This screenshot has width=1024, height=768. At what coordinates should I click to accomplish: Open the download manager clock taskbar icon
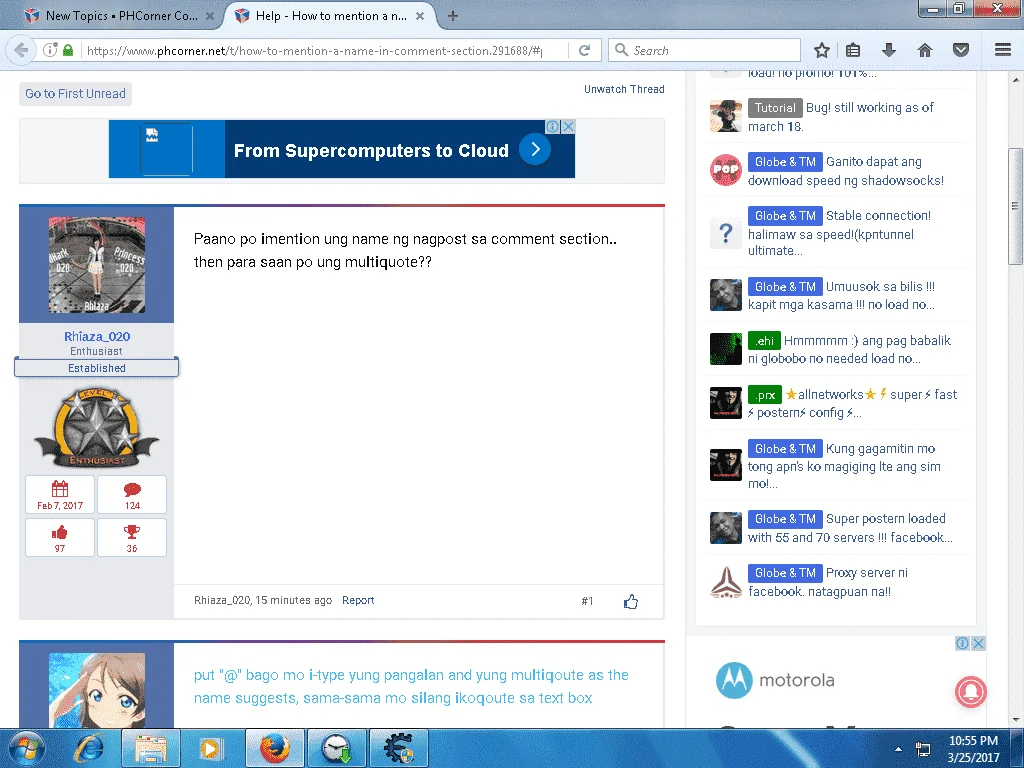[x=337, y=748]
